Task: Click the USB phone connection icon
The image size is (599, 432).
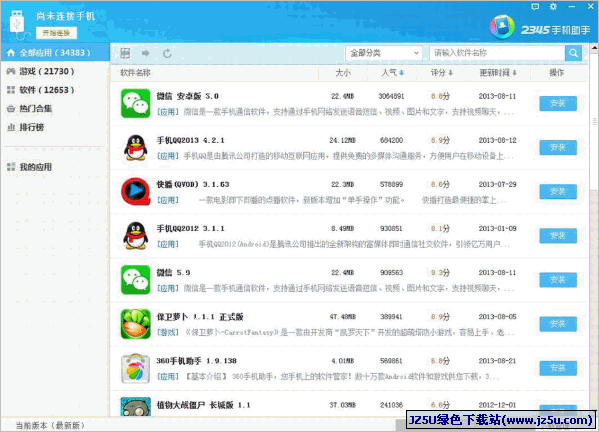Action: 17,24
